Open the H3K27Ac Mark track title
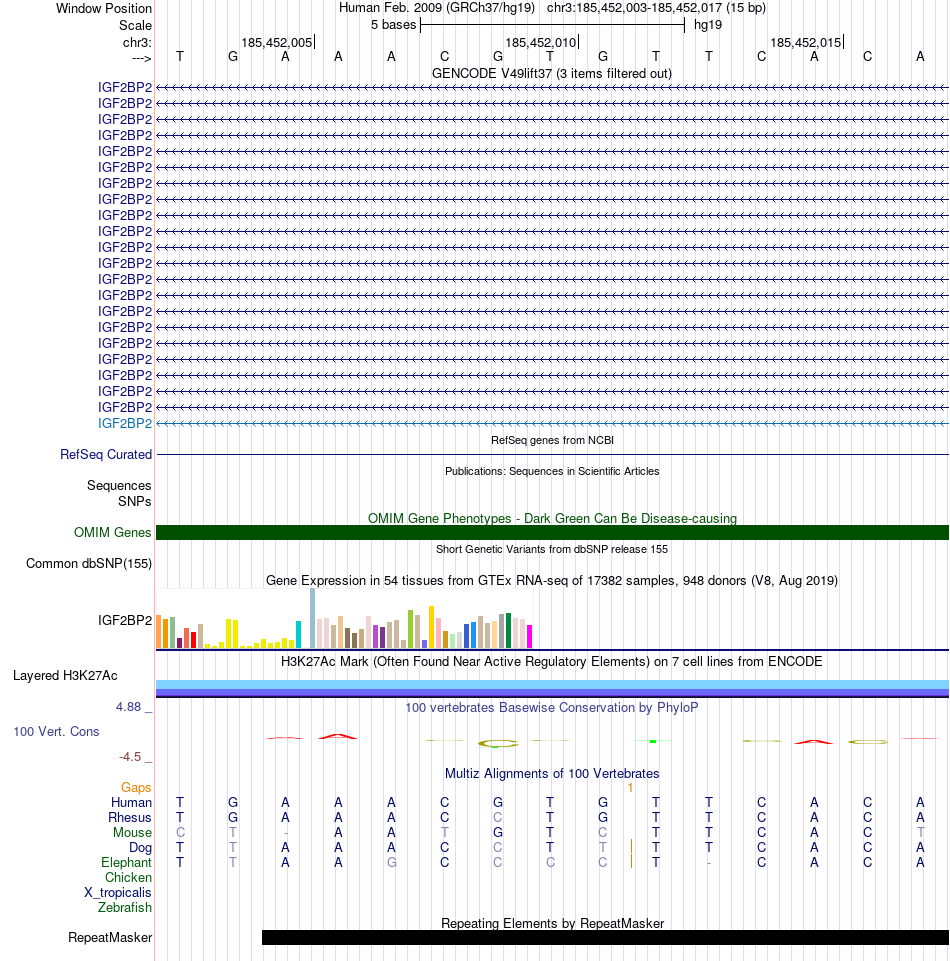 point(552,661)
